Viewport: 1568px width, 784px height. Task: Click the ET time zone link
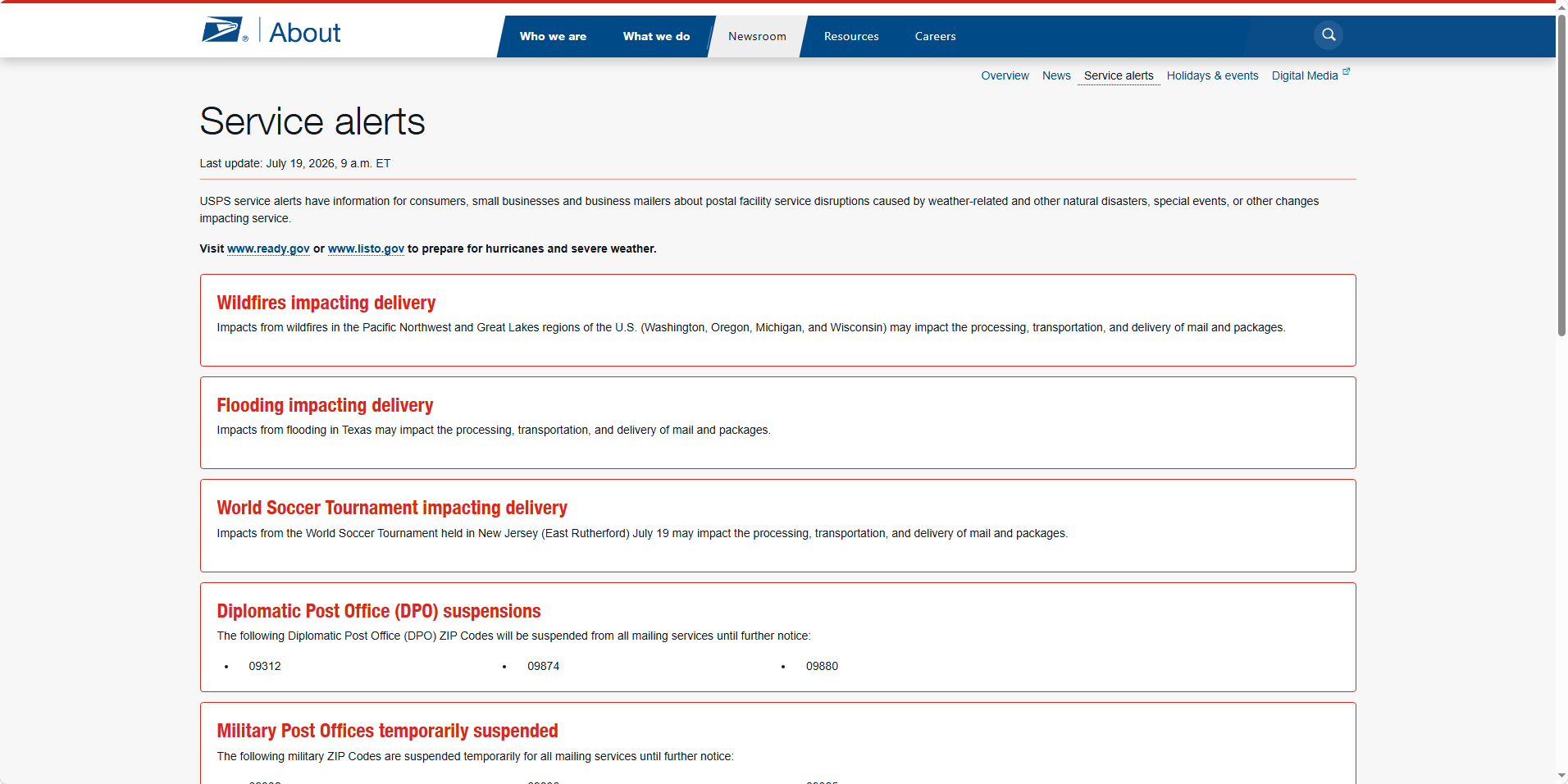point(383,163)
